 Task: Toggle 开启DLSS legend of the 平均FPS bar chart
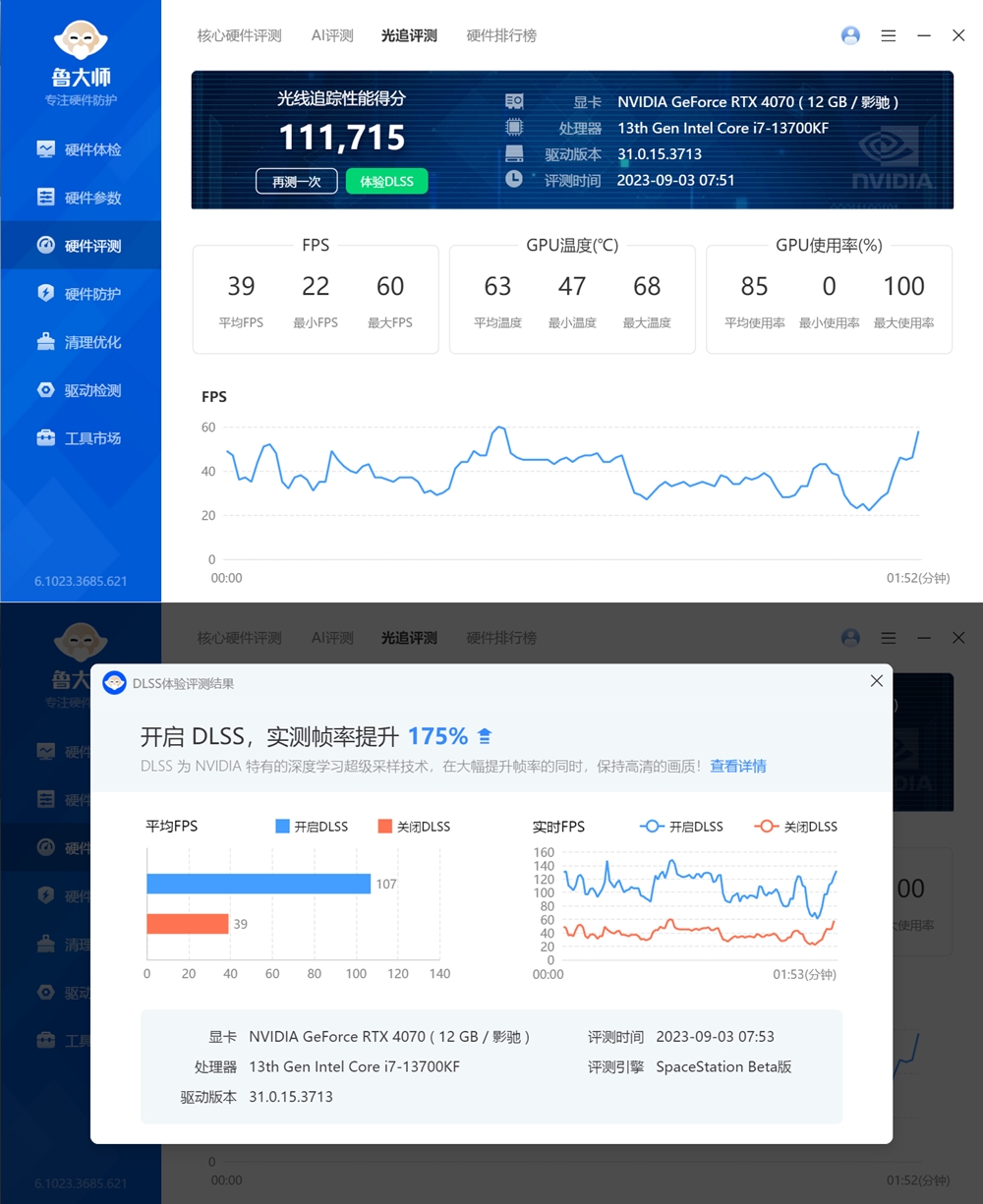[312, 827]
